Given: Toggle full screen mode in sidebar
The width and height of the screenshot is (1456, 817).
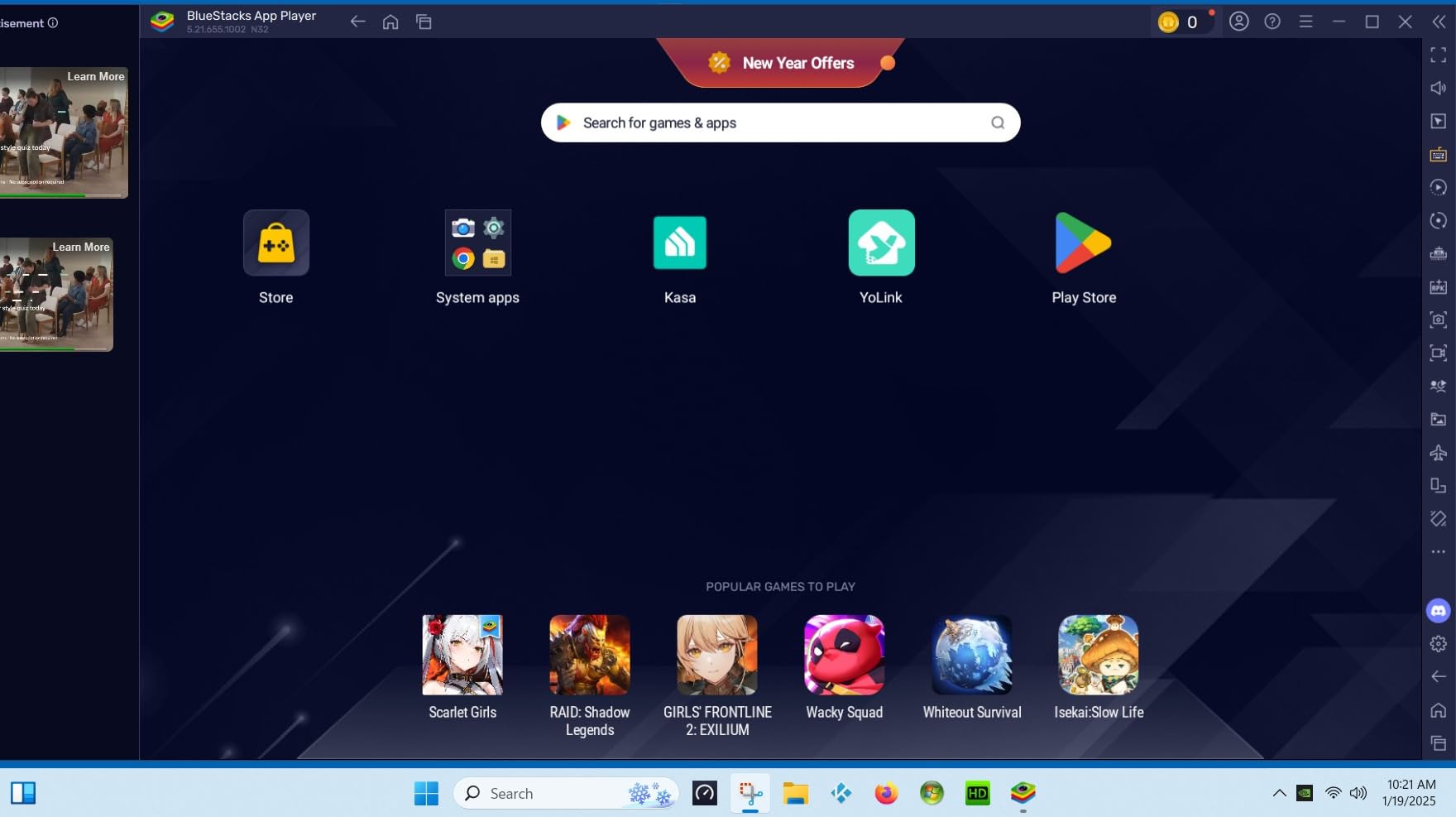Looking at the screenshot, I should [1439, 55].
